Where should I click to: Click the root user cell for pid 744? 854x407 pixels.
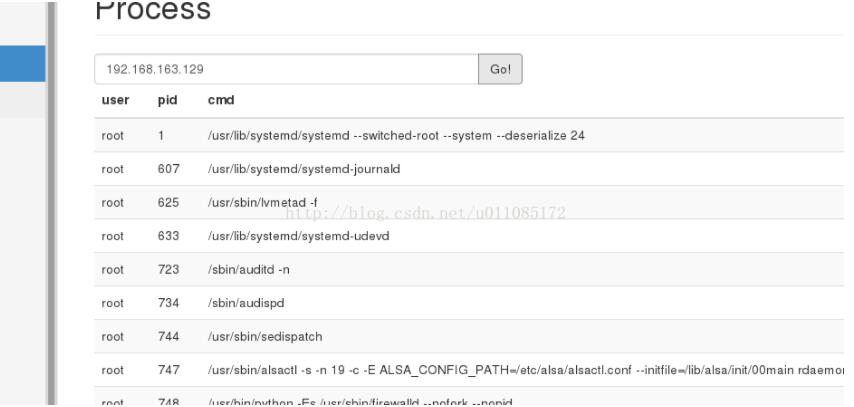[x=113, y=338]
